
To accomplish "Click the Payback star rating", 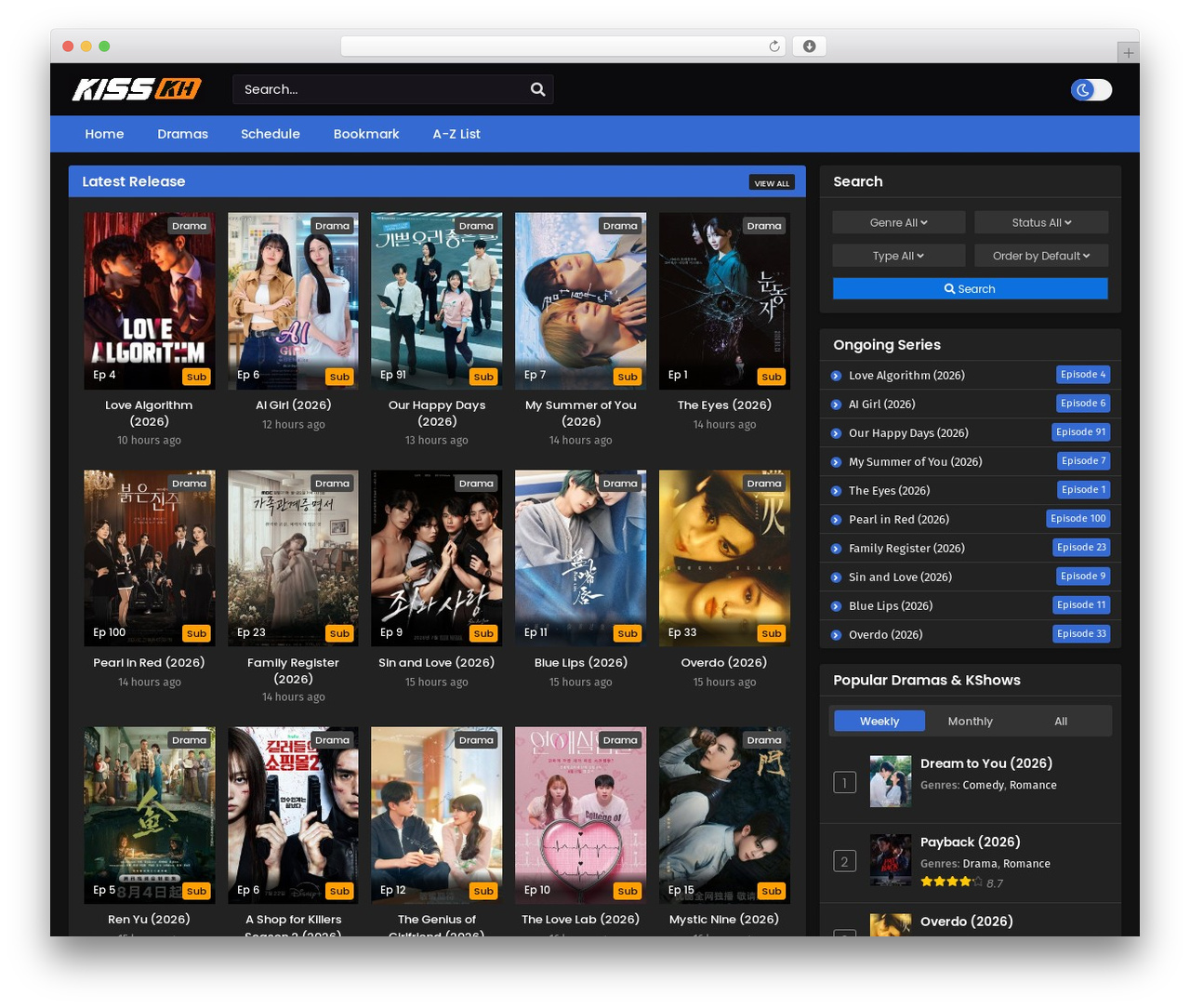I will [x=951, y=882].
